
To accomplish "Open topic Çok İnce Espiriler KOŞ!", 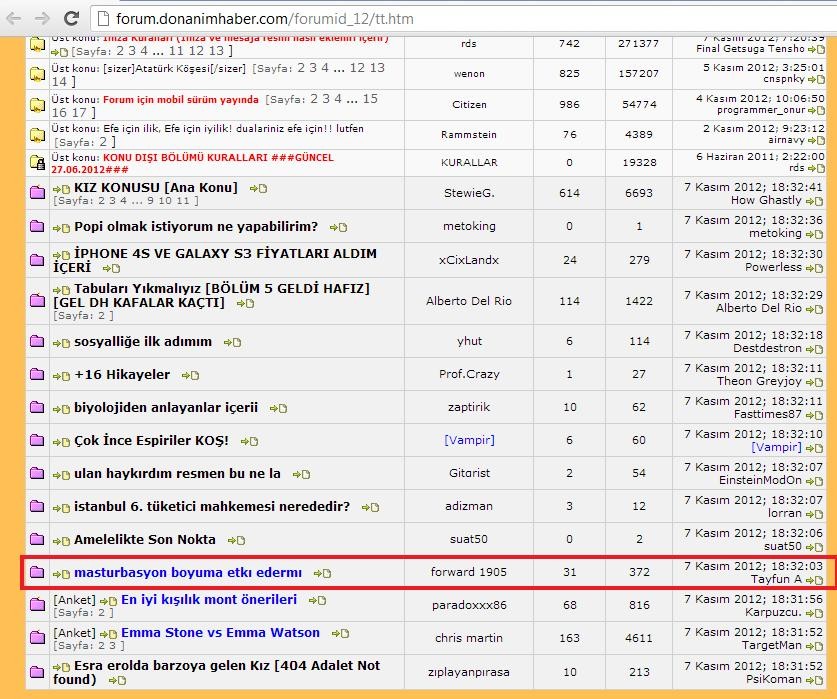I will (152, 441).
